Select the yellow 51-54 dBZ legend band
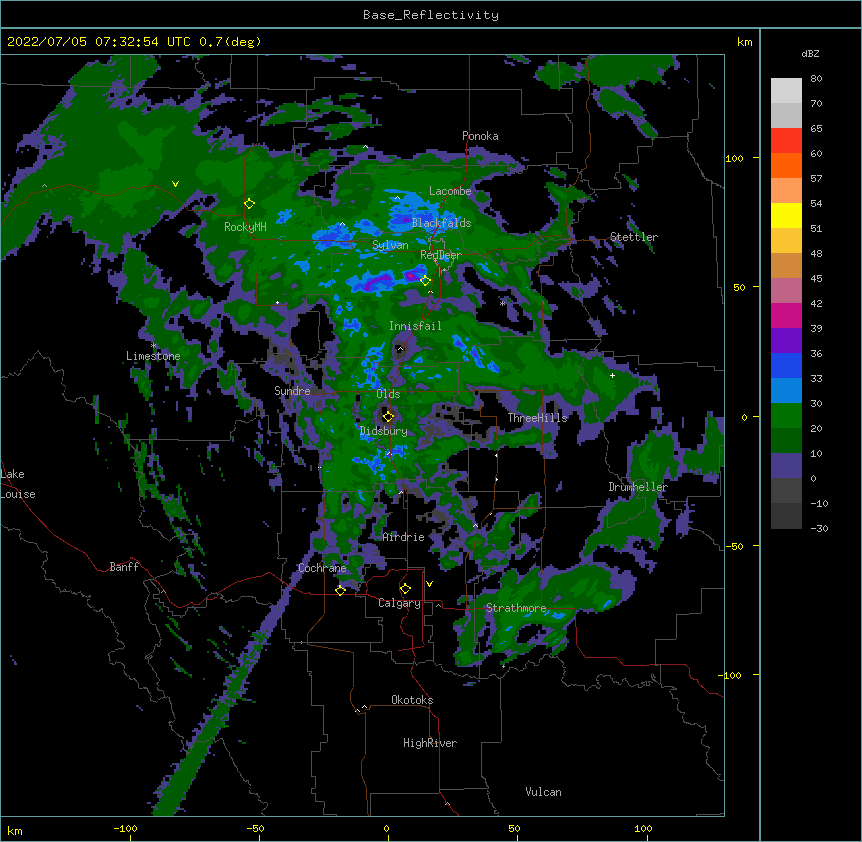Screen dimensions: 862x842 click(786, 215)
